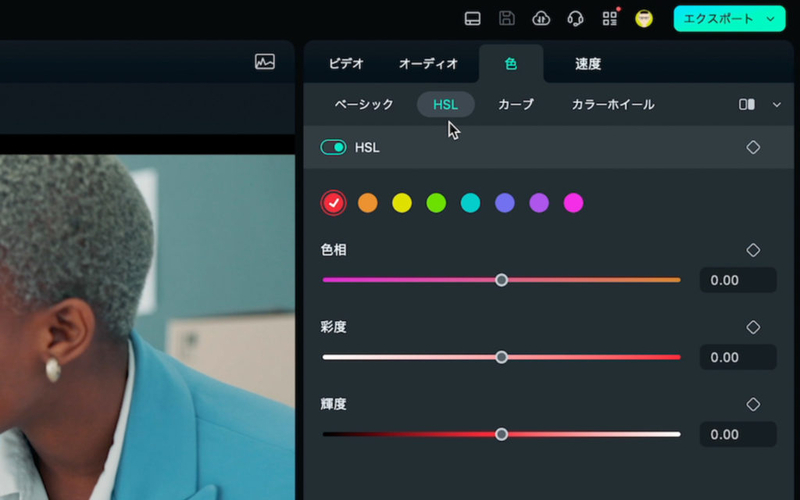Screen dimensions: 800x500
Task: Disable the HSL toggle switch
Action: click(333, 147)
